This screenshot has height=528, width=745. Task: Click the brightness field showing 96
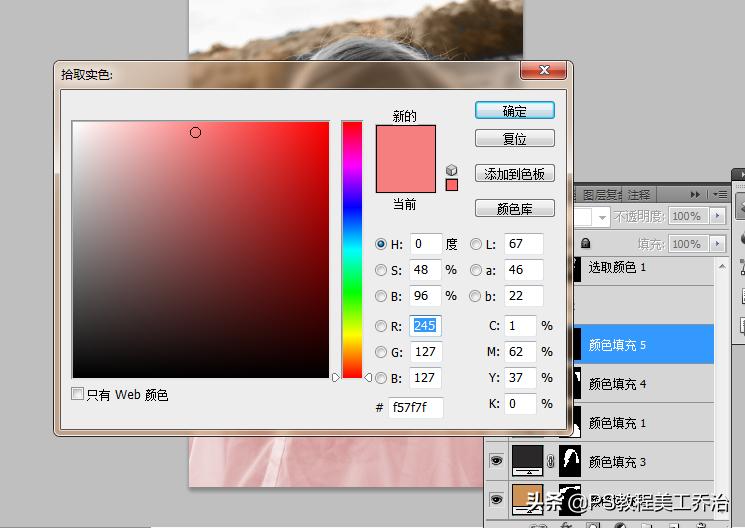point(426,296)
